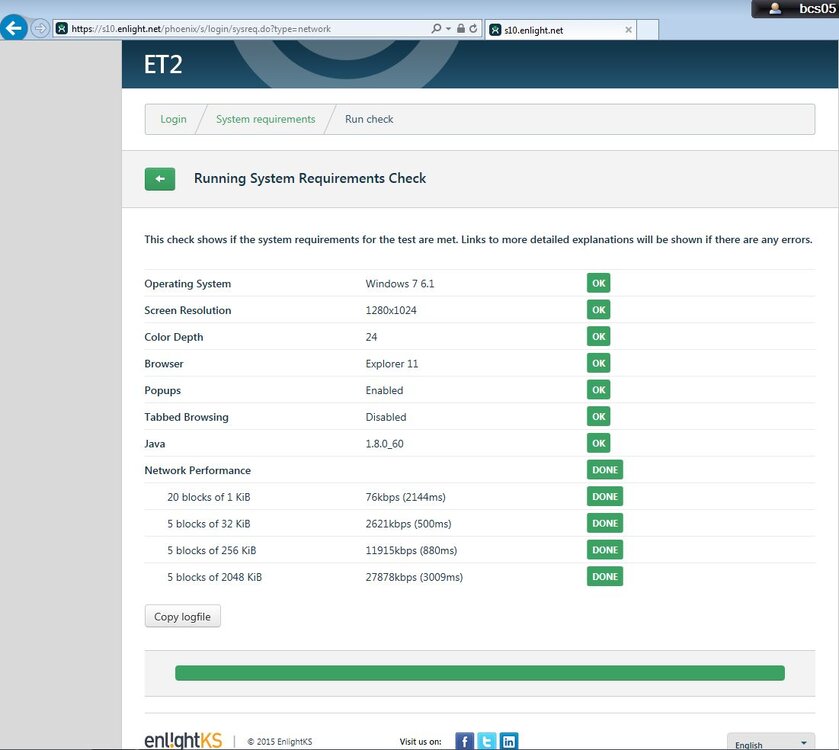Click the Copy logfile button
Screen dimensions: 839x750
click(x=182, y=616)
